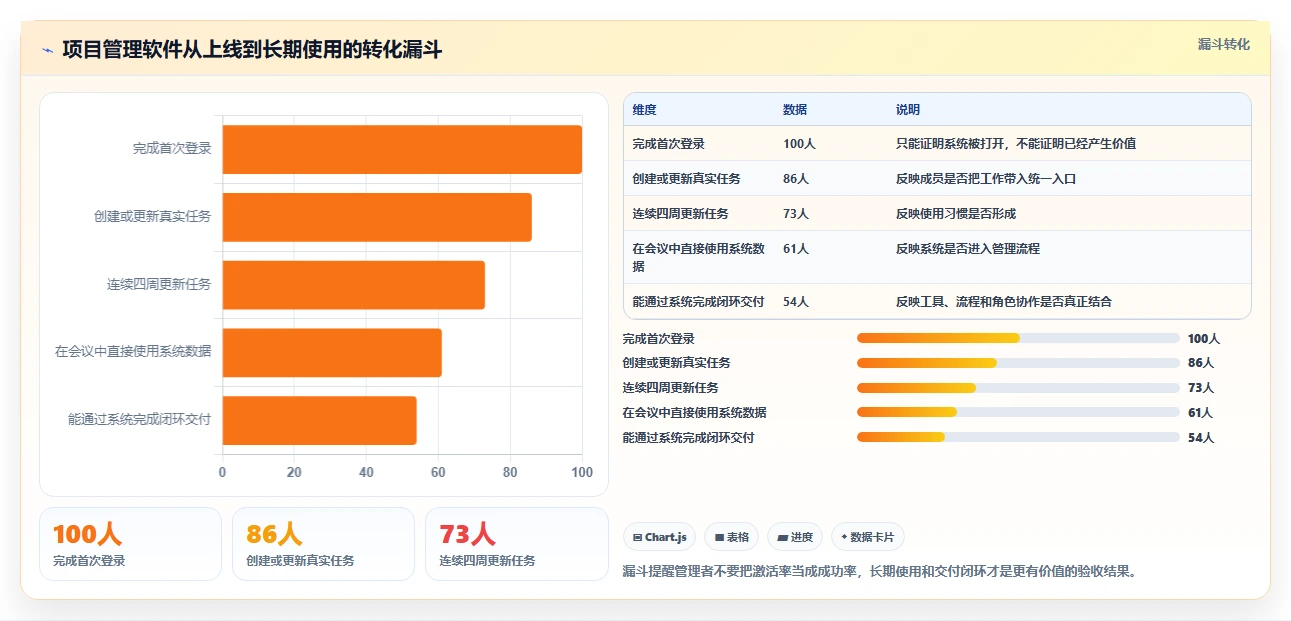Click the 60 tick on the chart x-axis
Viewport: 1291px width, 621px height.
coord(438,472)
